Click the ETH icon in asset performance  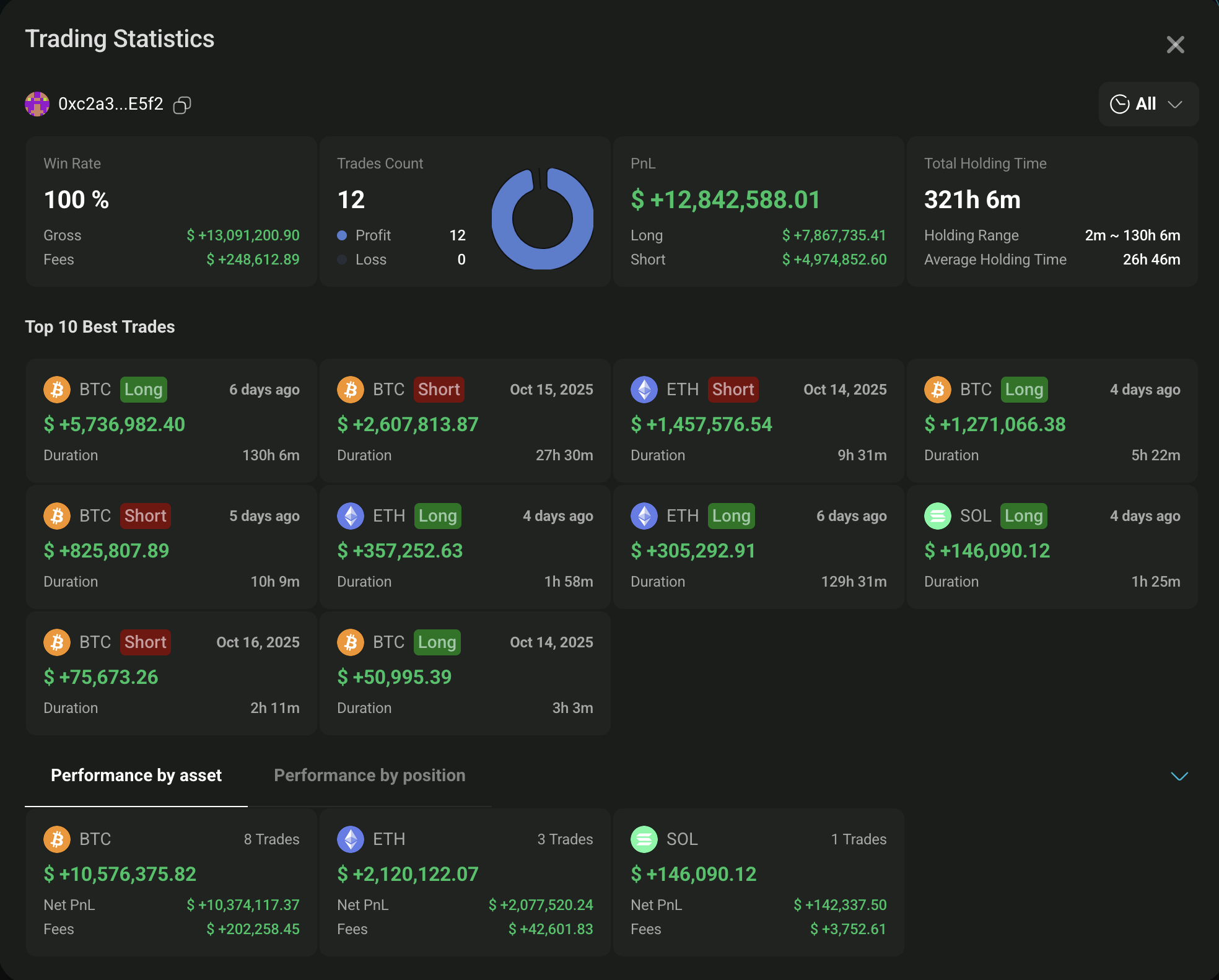click(351, 839)
